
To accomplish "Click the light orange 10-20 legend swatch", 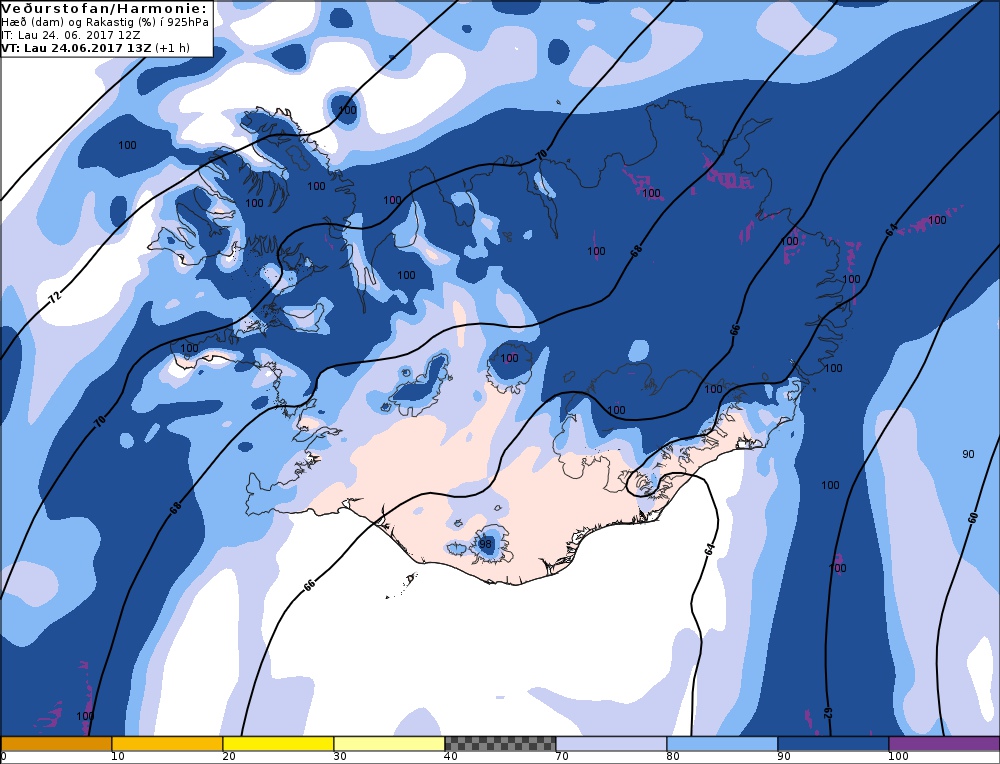I will [x=167, y=744].
